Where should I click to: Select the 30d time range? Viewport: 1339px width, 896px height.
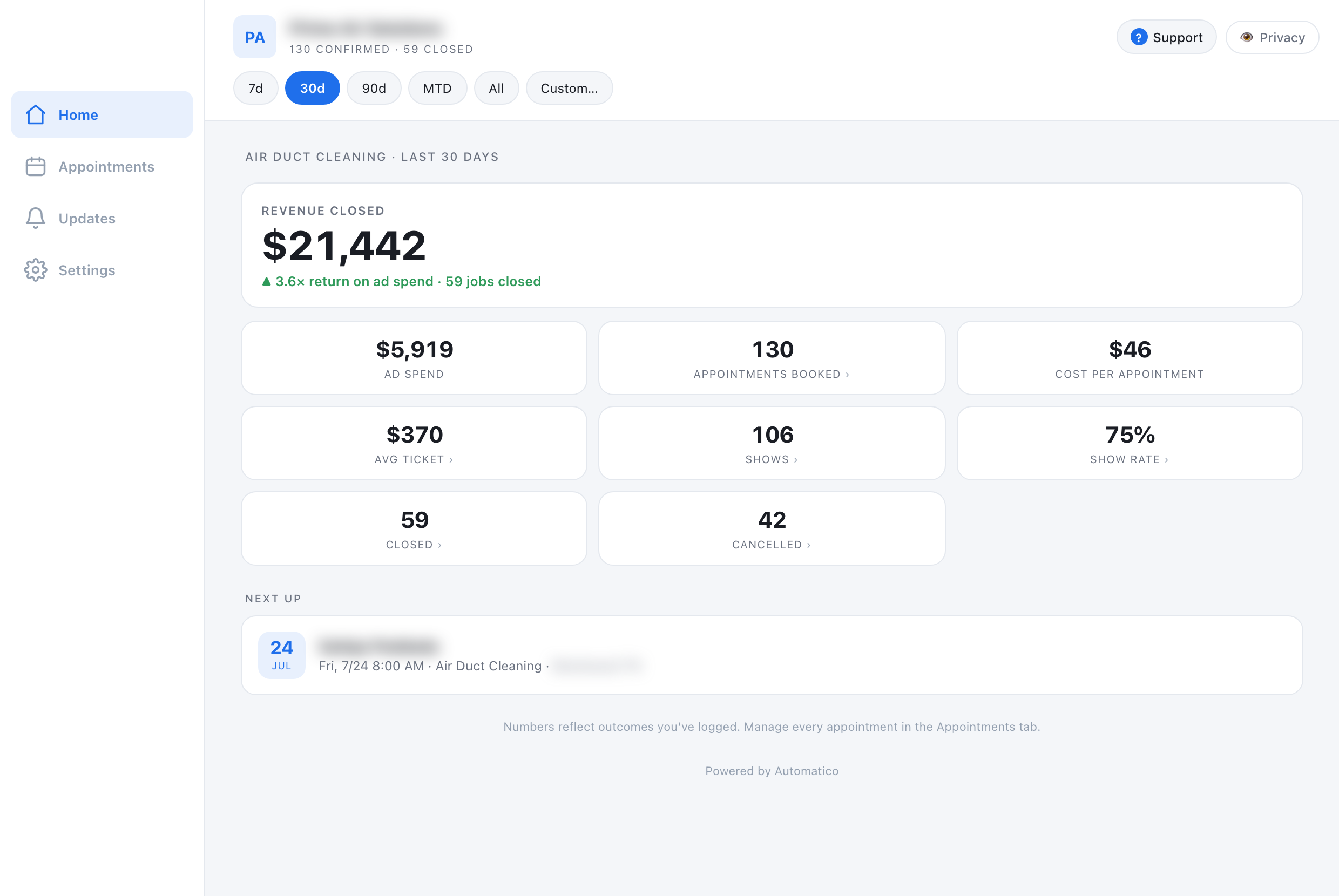click(x=313, y=88)
